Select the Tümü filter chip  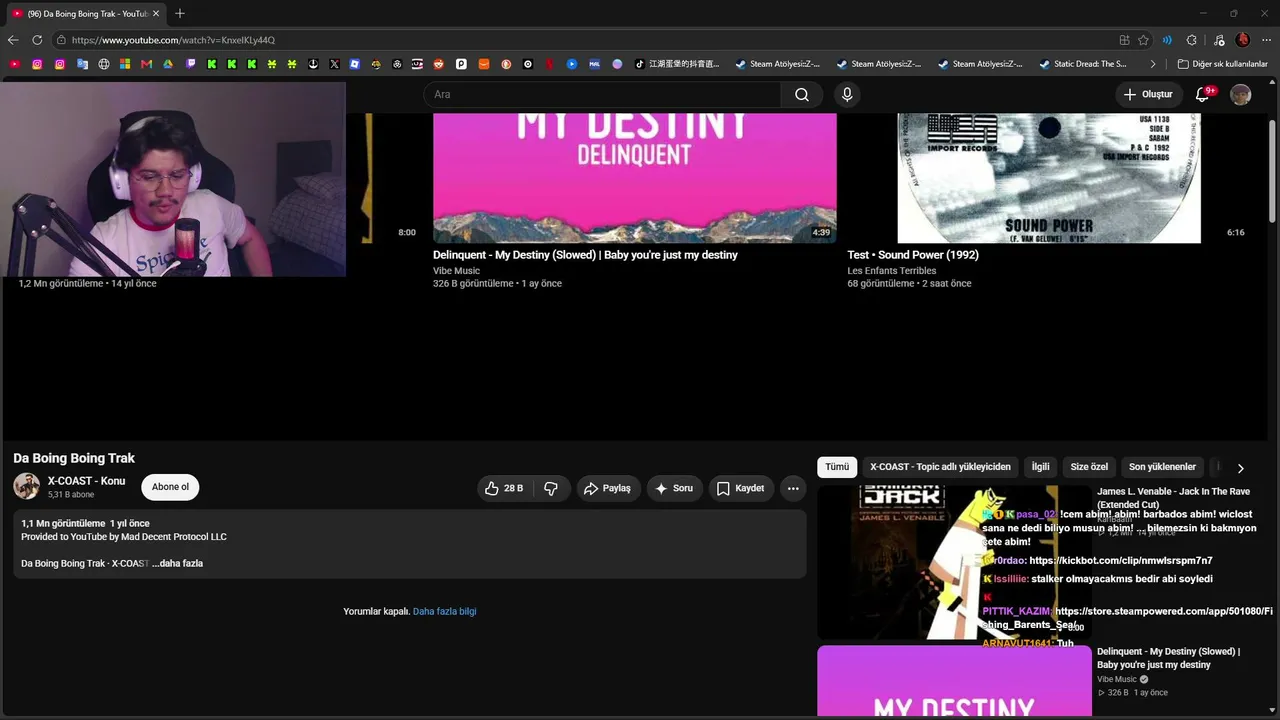[x=837, y=467]
